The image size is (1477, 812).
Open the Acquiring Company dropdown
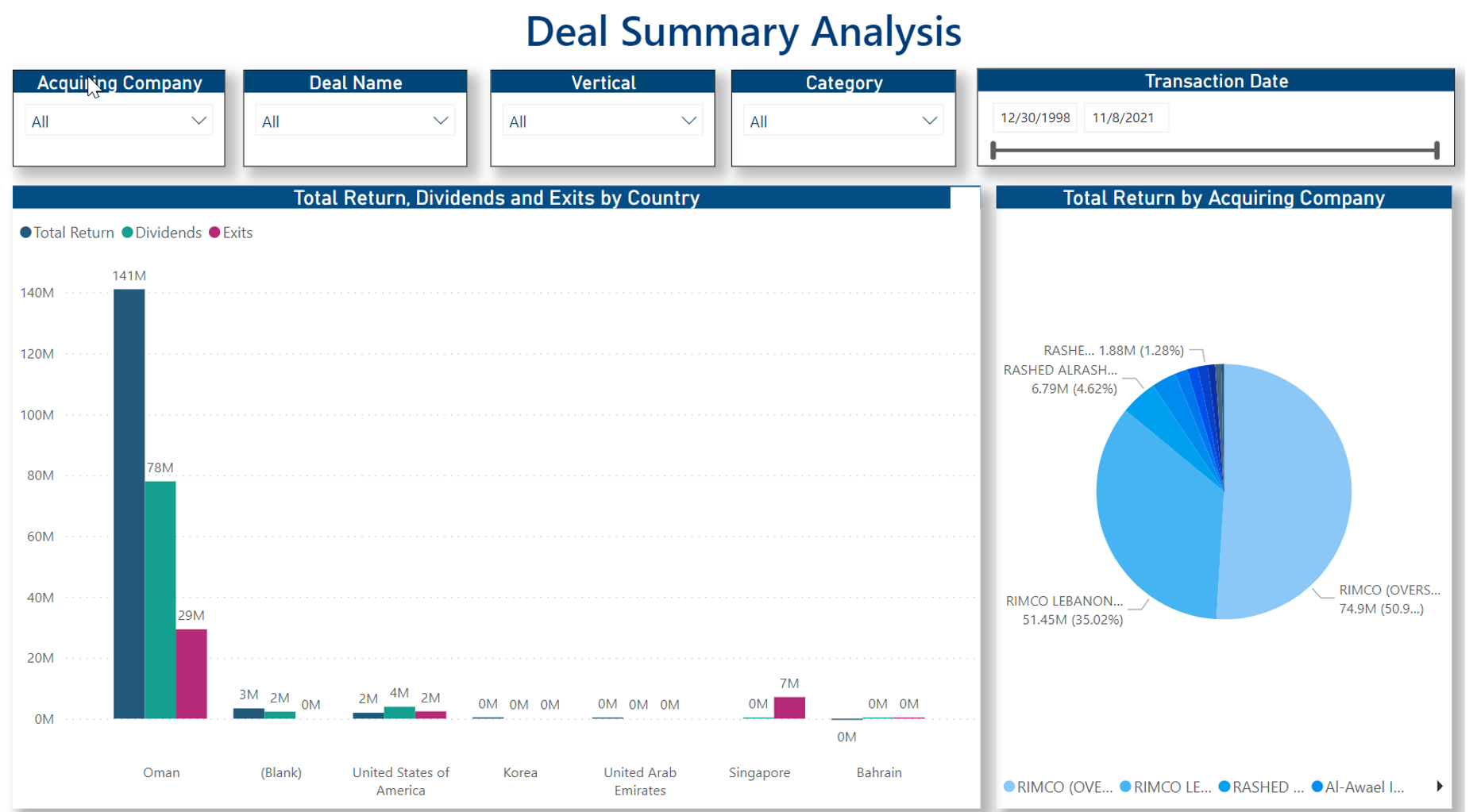[x=118, y=121]
